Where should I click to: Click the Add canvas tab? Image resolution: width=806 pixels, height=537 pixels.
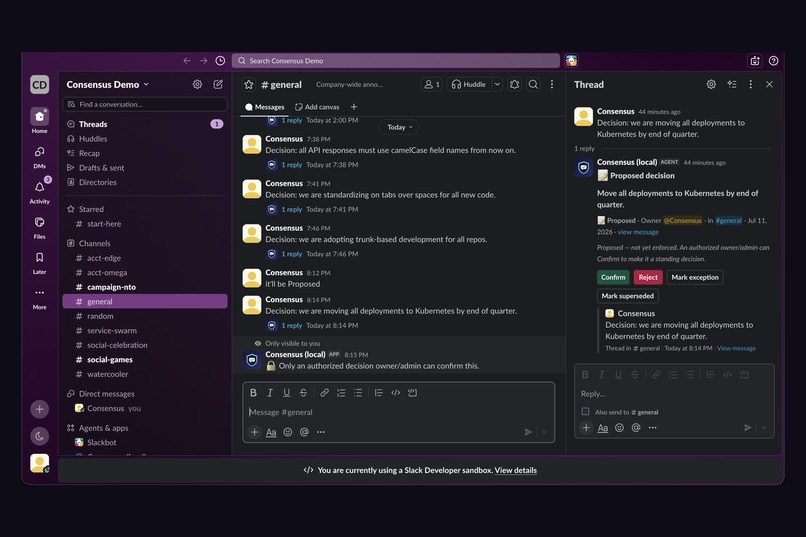[x=317, y=107]
